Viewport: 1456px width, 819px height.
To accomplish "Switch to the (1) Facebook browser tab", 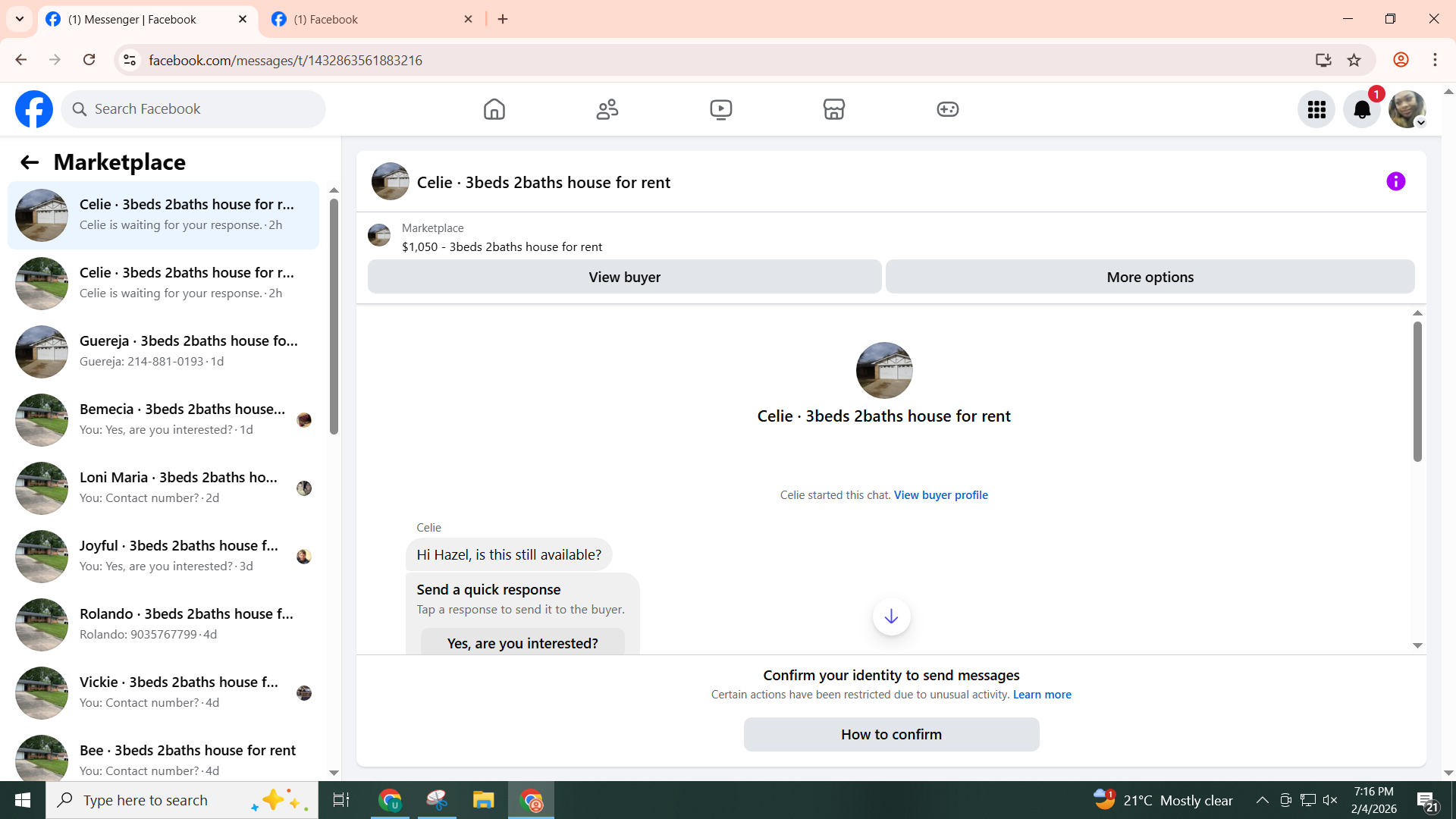I will coord(372,19).
